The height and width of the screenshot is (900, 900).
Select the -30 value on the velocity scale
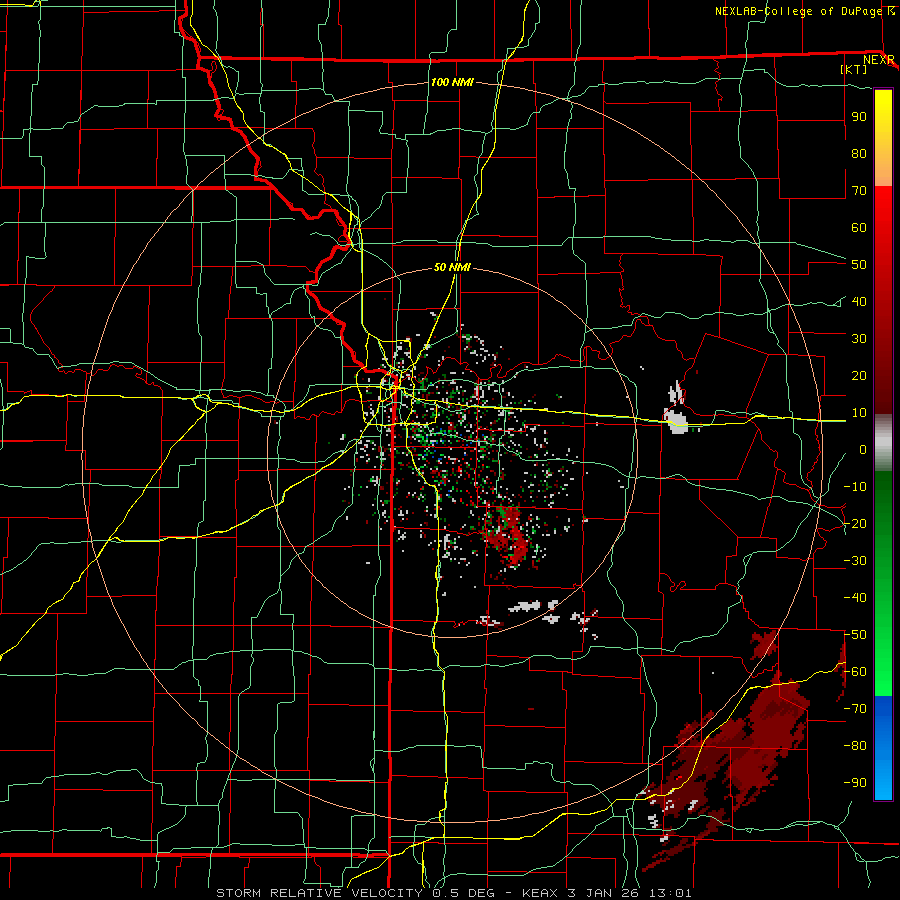855,561
